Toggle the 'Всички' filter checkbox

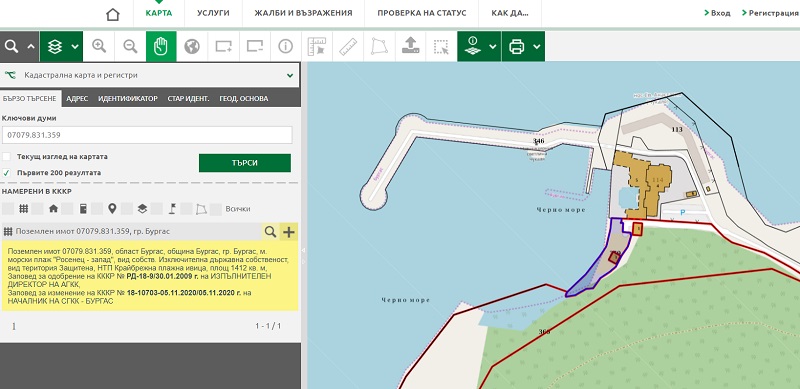tap(216, 209)
